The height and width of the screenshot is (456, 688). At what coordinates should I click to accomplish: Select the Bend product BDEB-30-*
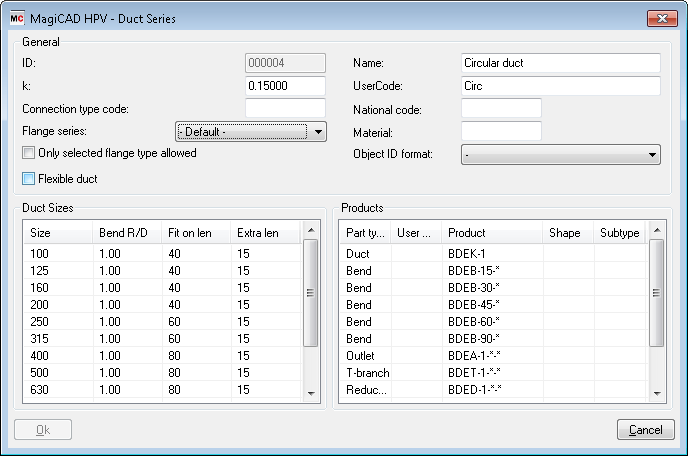[x=493, y=288]
